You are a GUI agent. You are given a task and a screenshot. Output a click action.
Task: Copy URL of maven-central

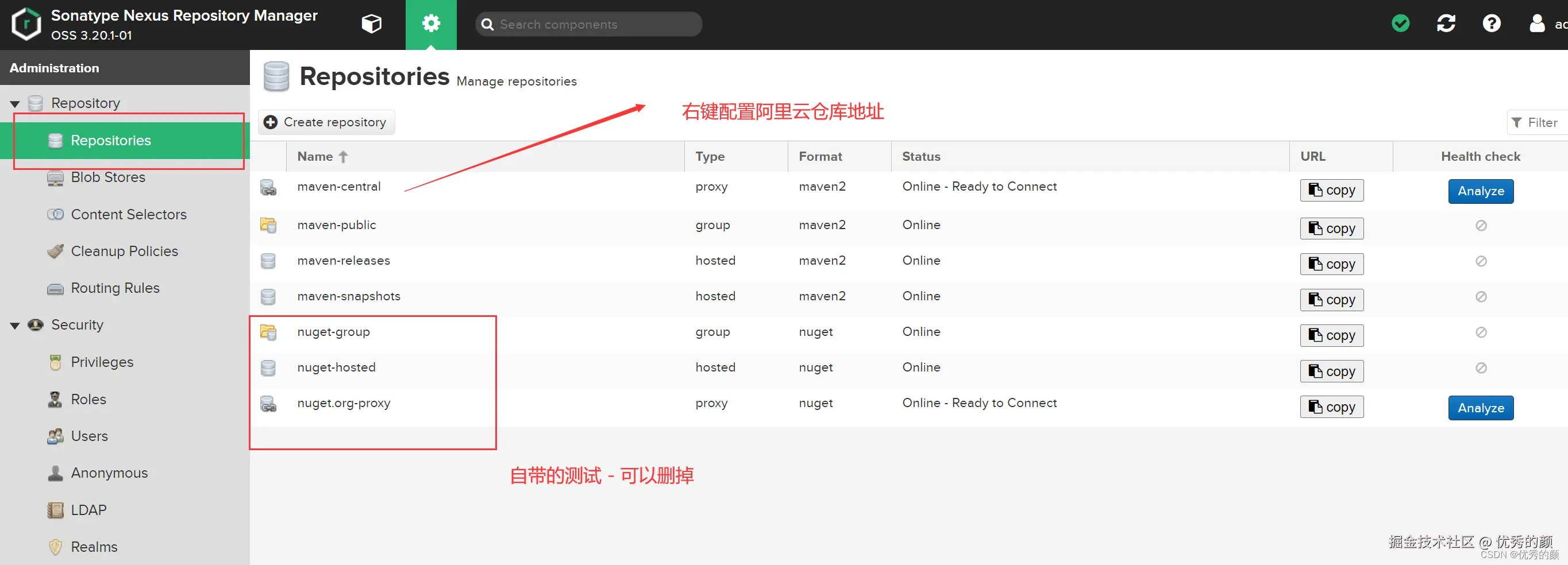(1332, 191)
